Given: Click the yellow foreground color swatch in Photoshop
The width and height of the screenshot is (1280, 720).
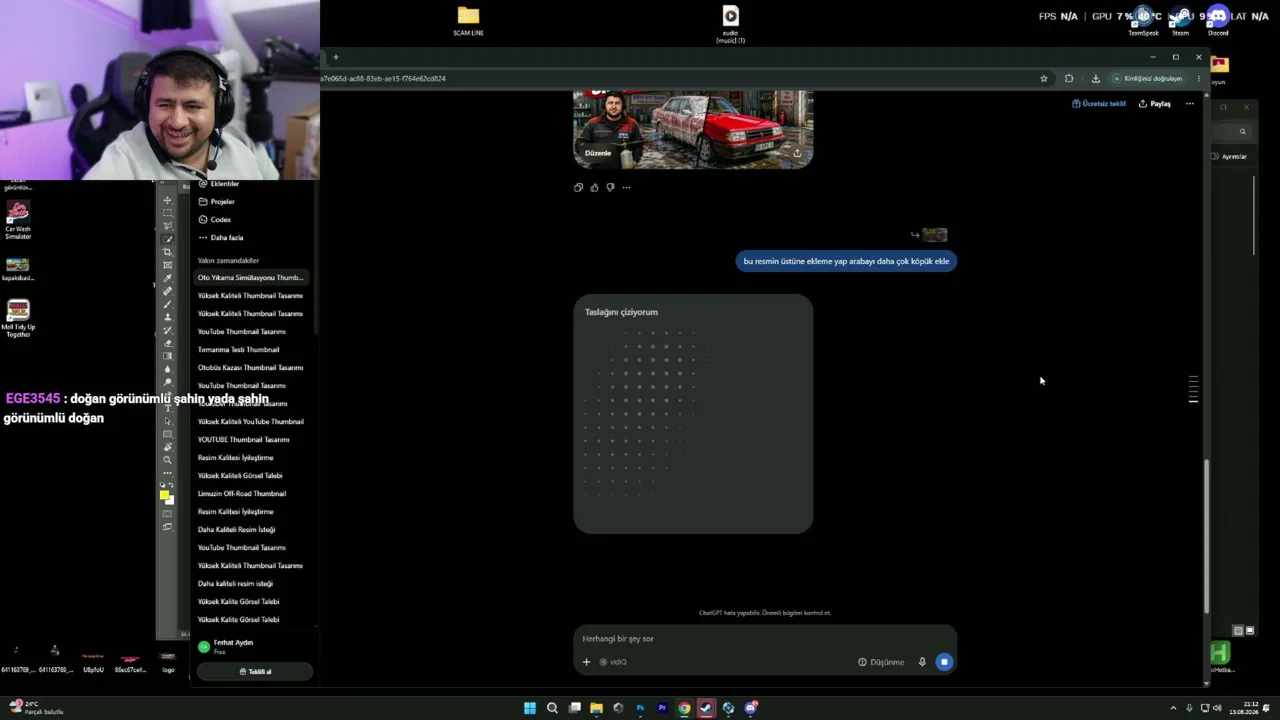Looking at the screenshot, I should [164, 495].
